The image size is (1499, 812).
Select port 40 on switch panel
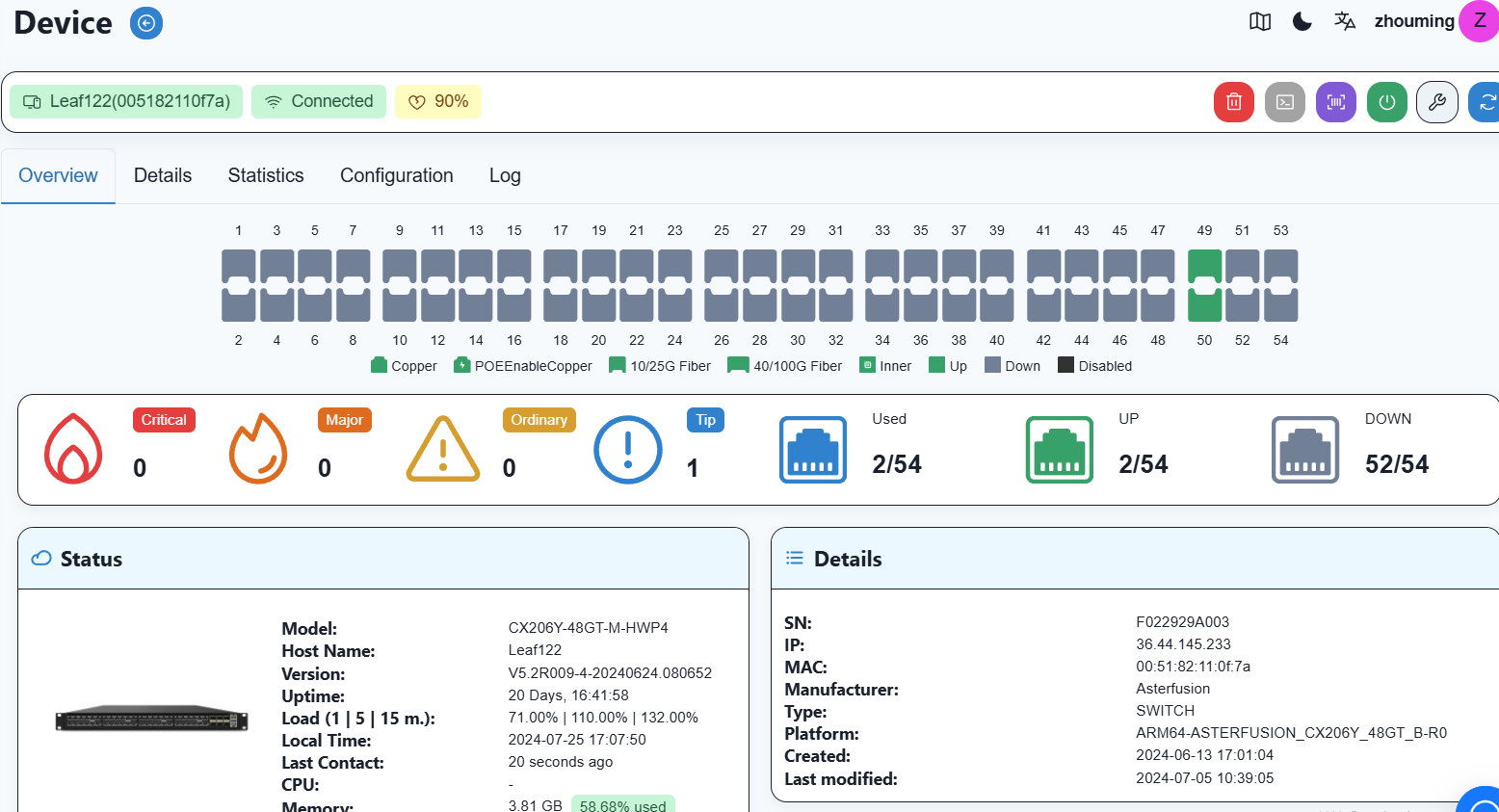(997, 304)
